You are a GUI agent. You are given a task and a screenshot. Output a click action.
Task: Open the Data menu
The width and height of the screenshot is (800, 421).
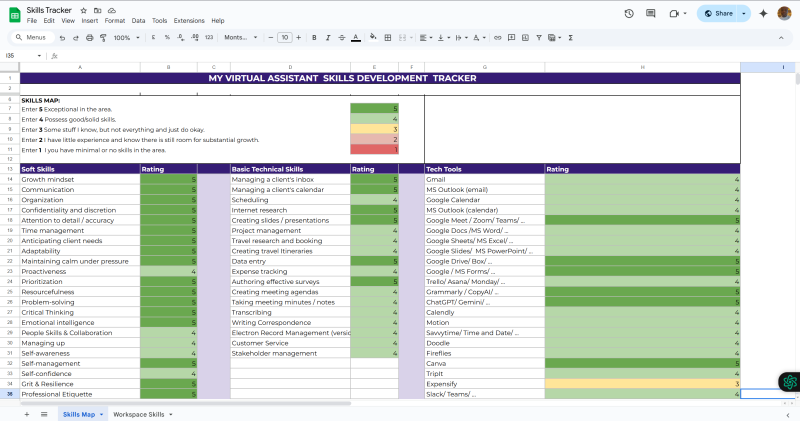click(138, 21)
